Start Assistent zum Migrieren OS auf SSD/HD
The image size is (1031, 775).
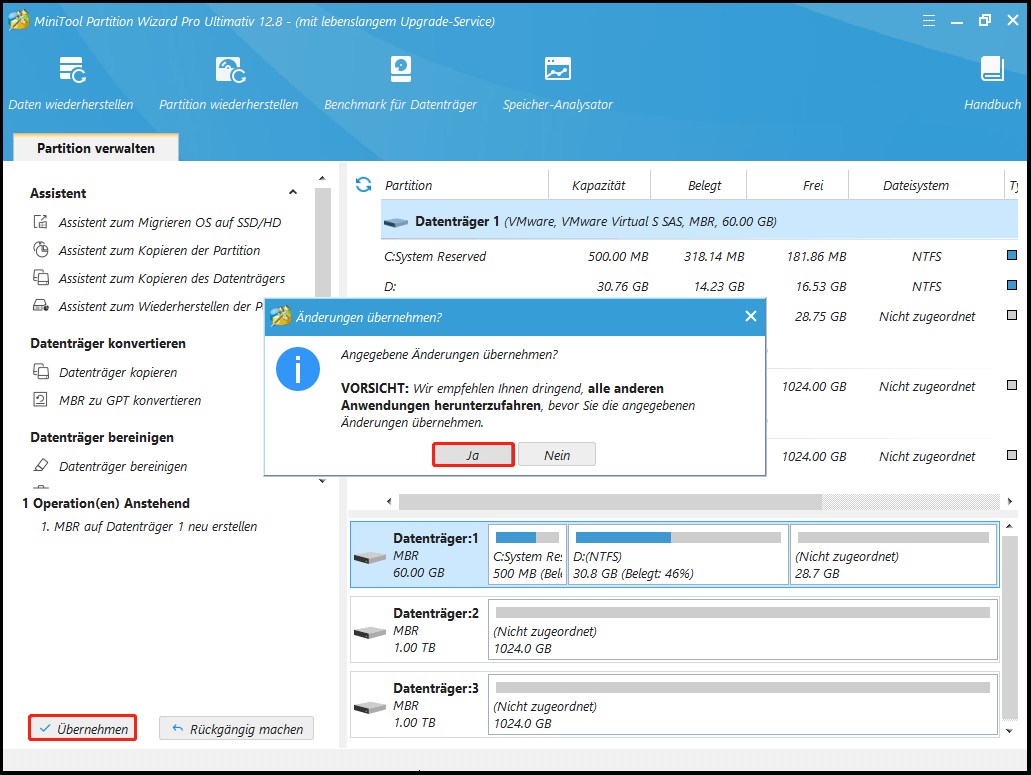[157, 222]
